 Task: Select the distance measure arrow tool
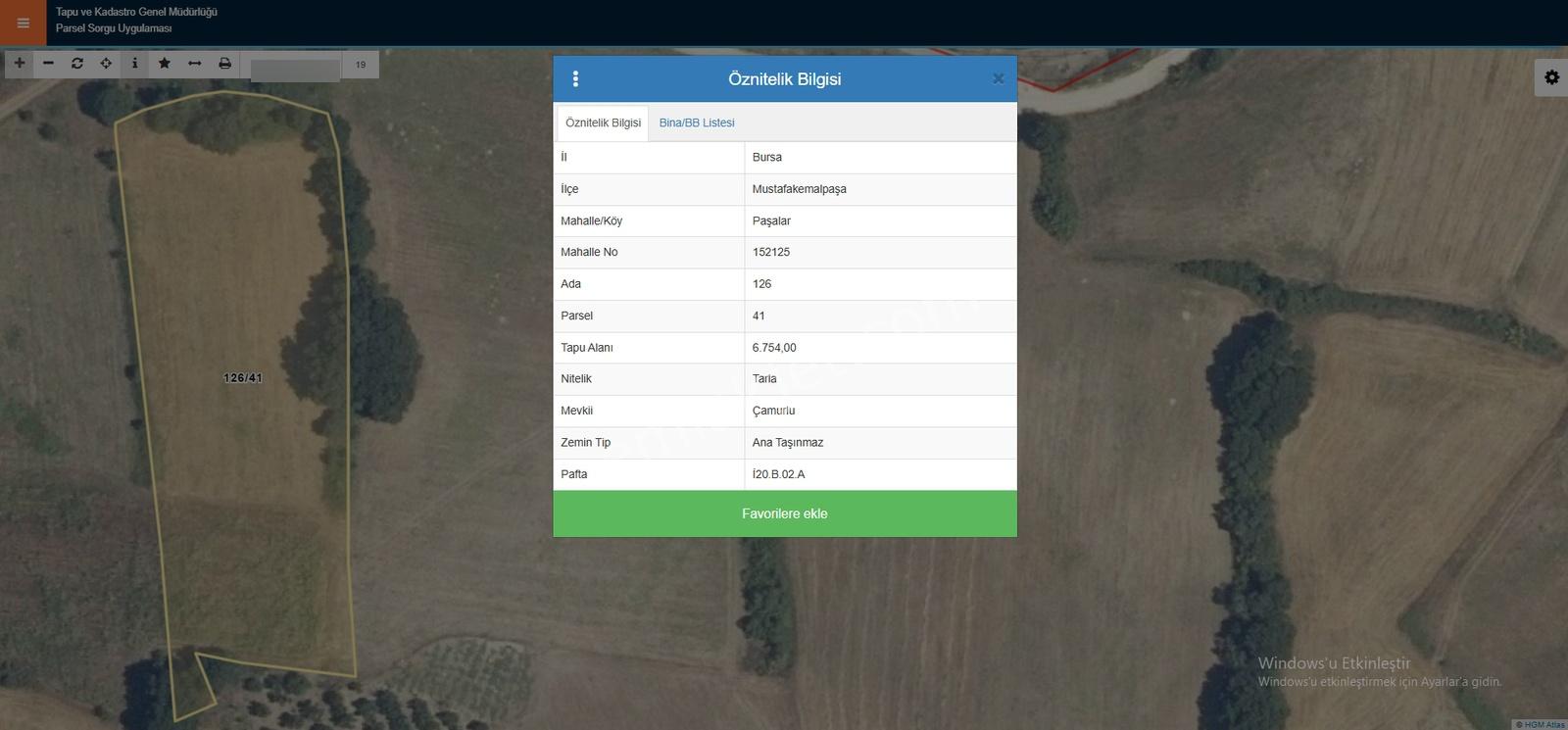[194, 63]
